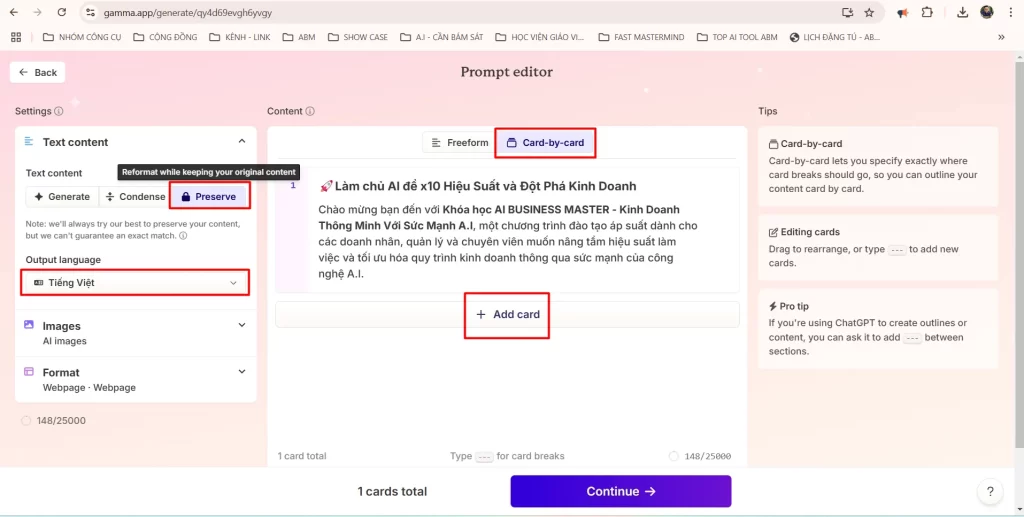Open browser extensions puzzle icon
This screenshot has width=1024, height=517.
pos(927,13)
